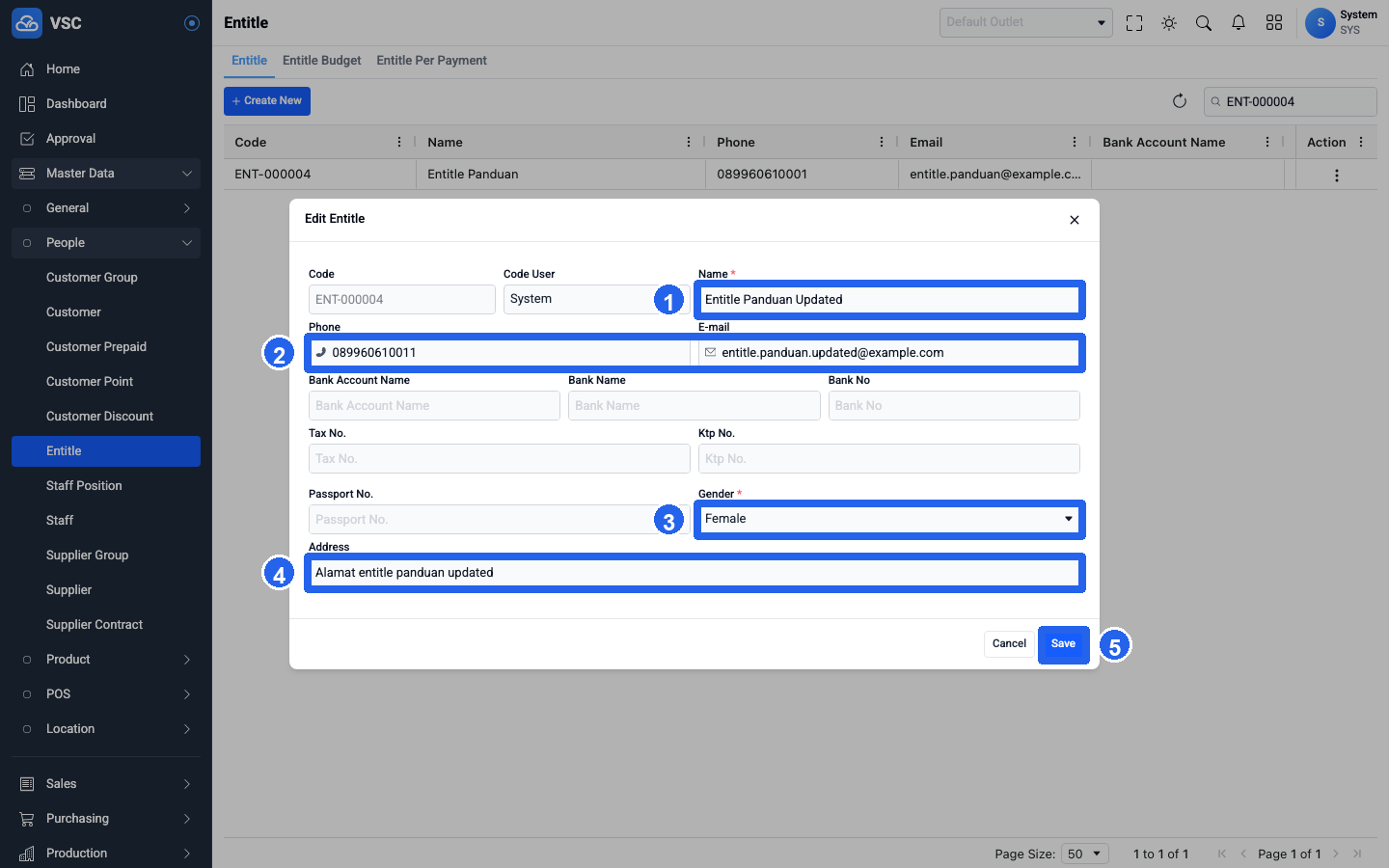Toggle the sidebar pin radio icon
1389x868 pixels.
pyautogui.click(x=192, y=23)
